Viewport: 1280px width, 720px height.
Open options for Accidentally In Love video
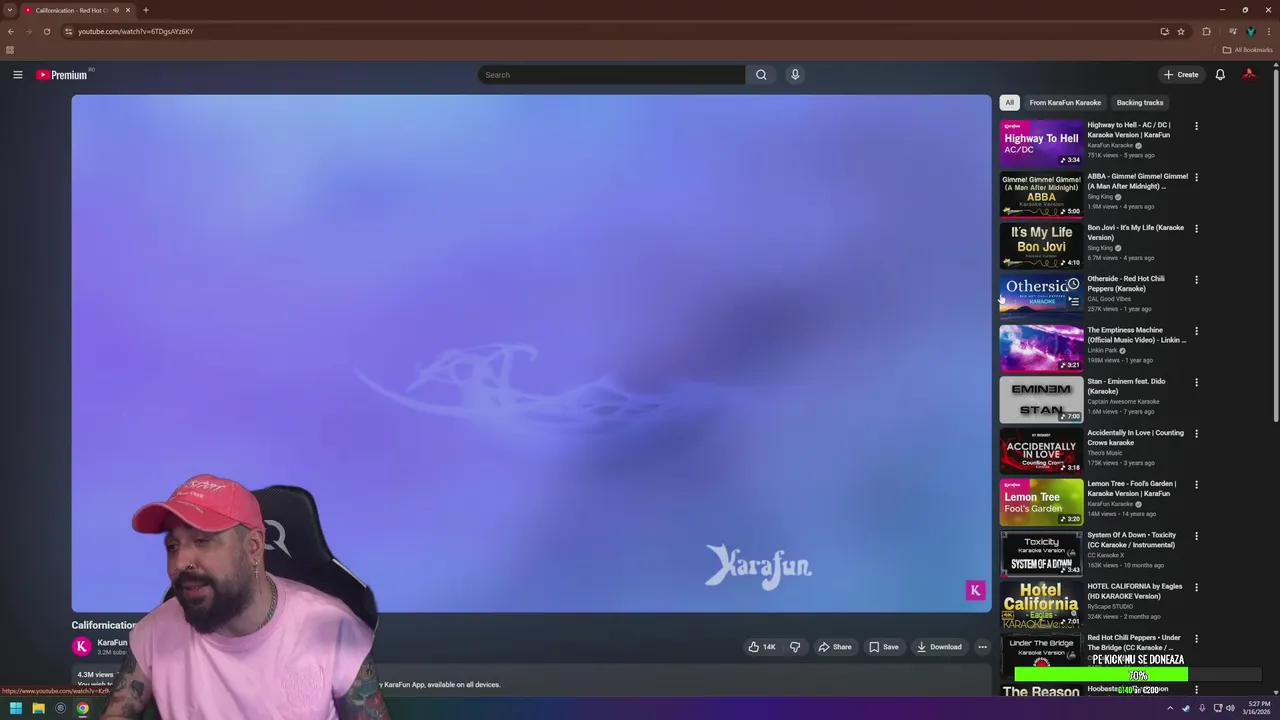(1196, 433)
